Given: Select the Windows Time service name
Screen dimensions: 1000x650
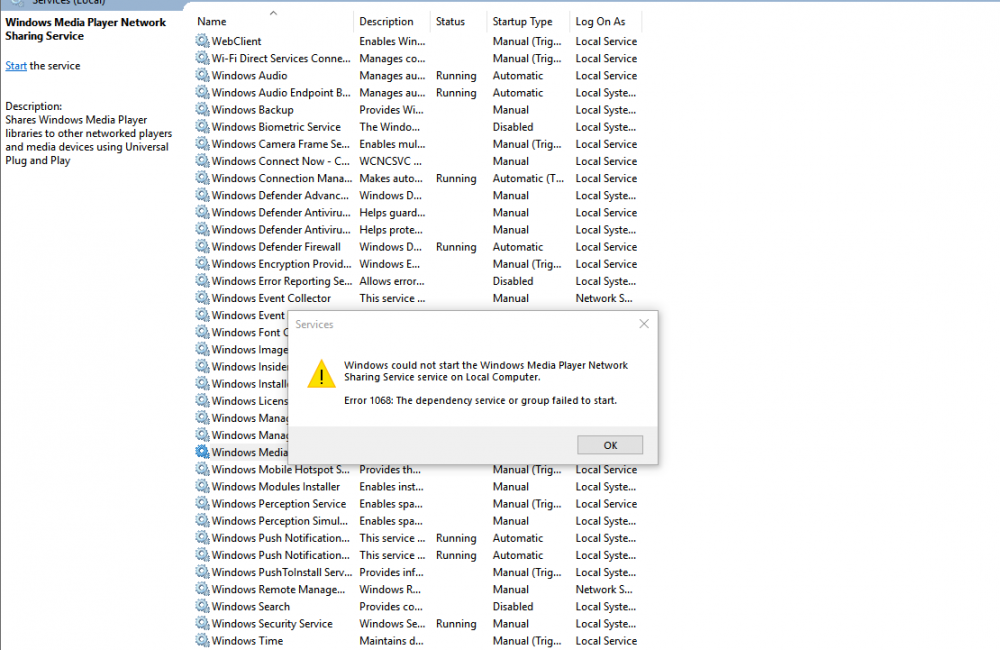Looking at the screenshot, I should (247, 641).
